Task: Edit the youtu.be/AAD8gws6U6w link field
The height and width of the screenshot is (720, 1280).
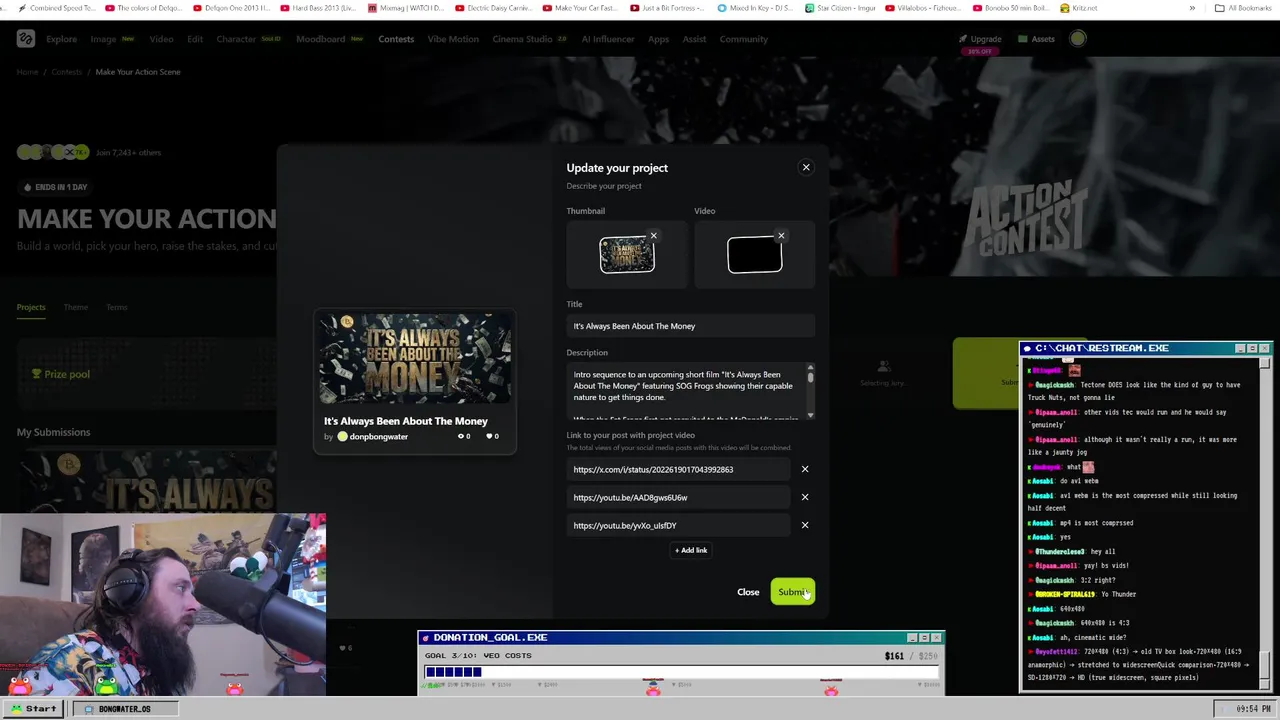Action: (x=678, y=497)
